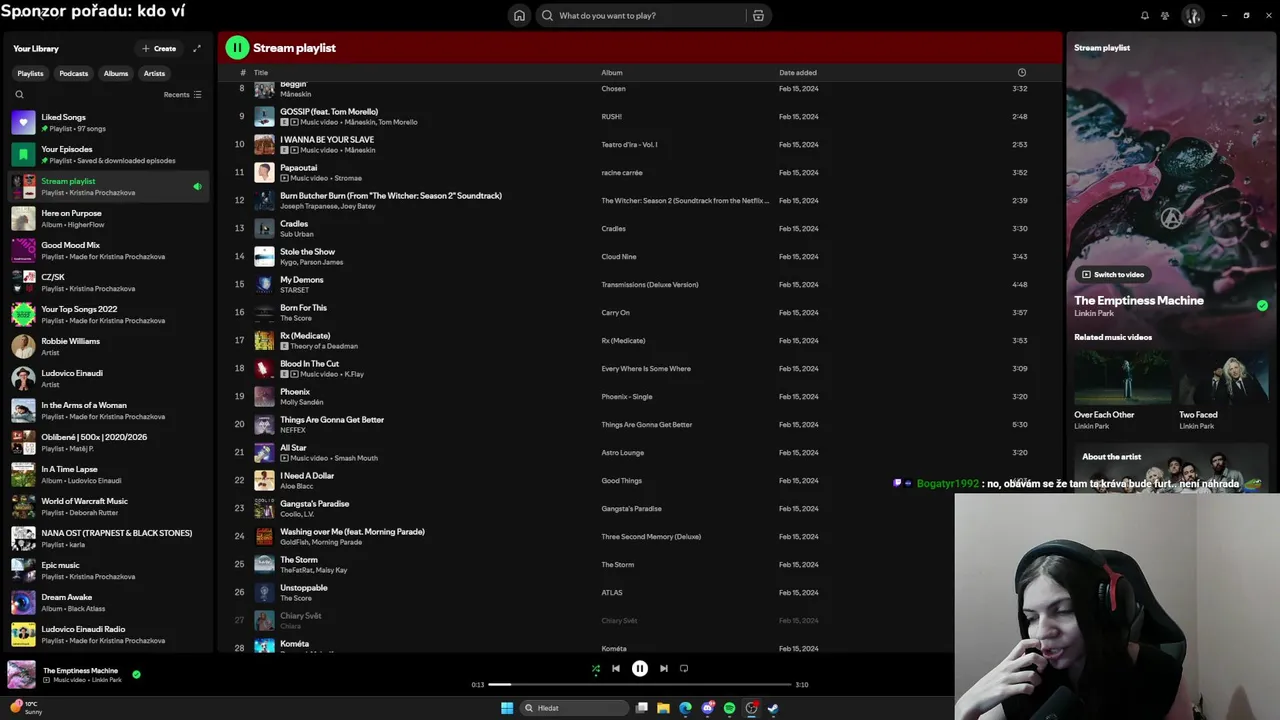Click taskbar Hledat search box

[x=575, y=708]
